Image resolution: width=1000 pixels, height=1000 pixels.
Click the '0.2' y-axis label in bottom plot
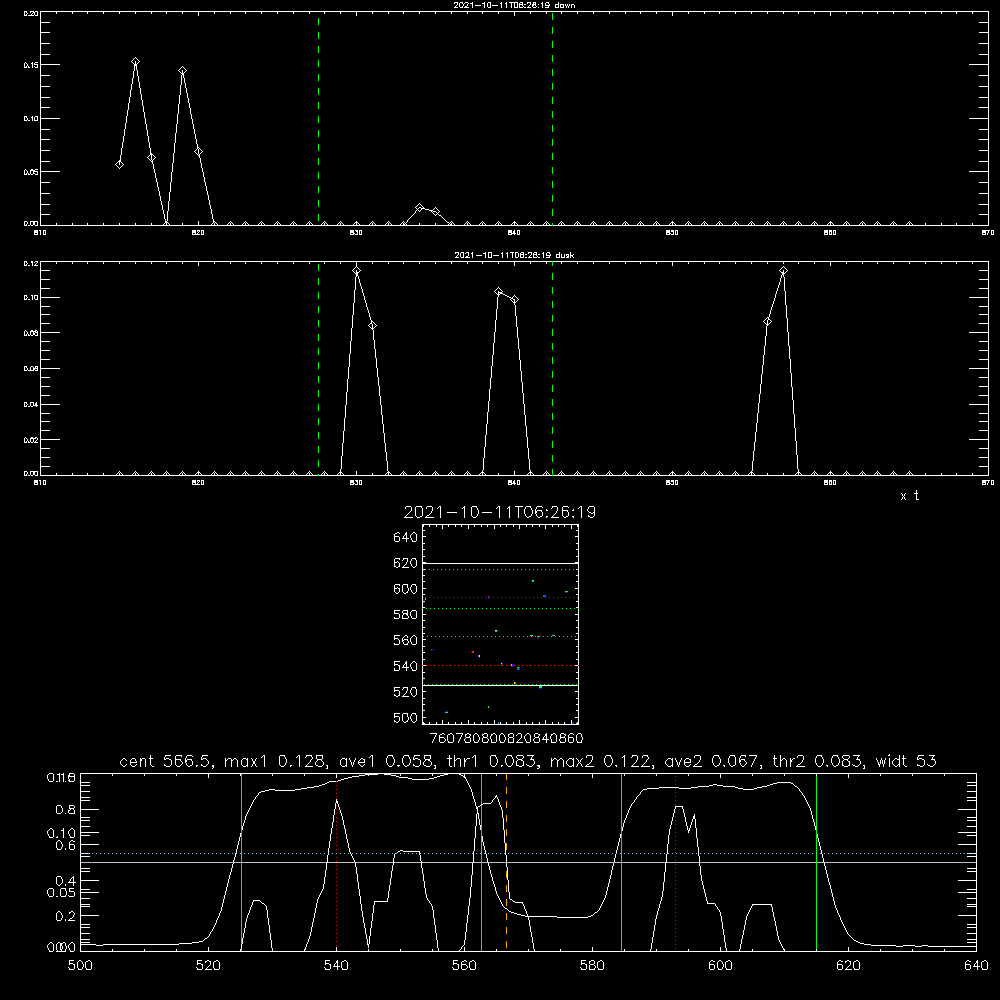[x=66, y=916]
